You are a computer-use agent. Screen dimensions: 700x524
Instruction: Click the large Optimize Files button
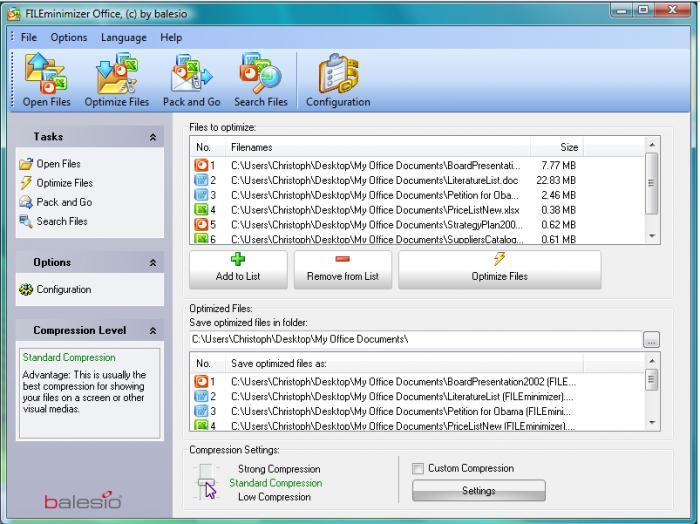click(500, 270)
